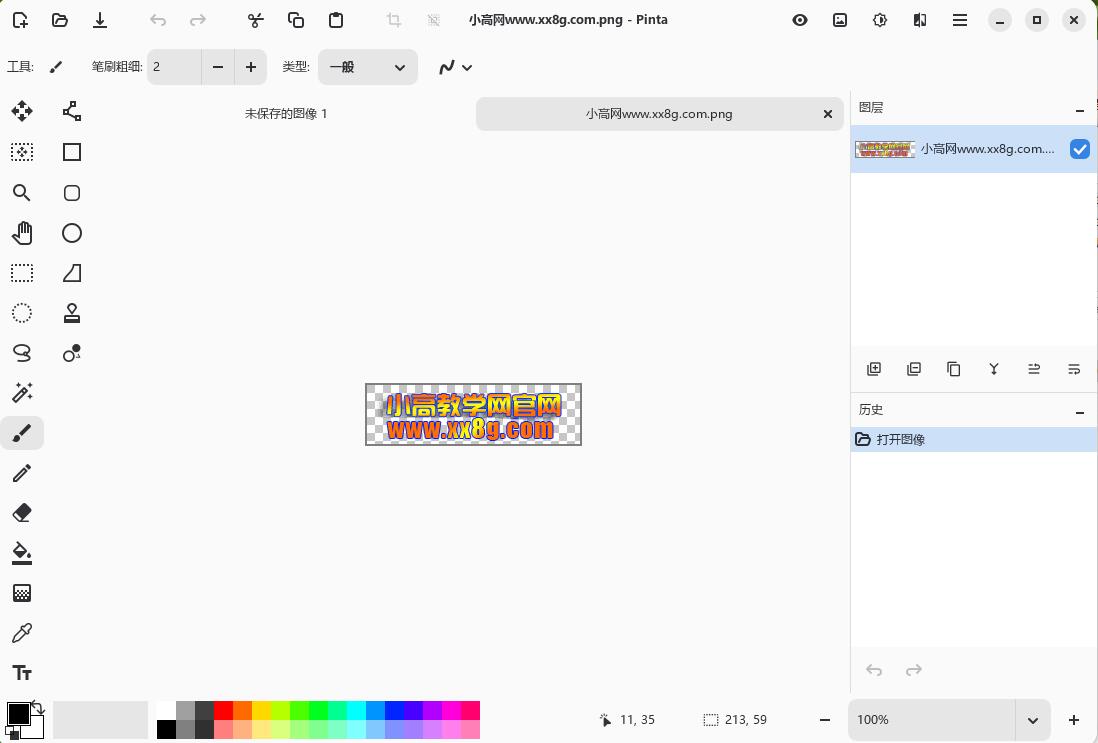Select the Clone Stamp tool
Image resolution: width=1098 pixels, height=743 pixels.
click(x=72, y=313)
